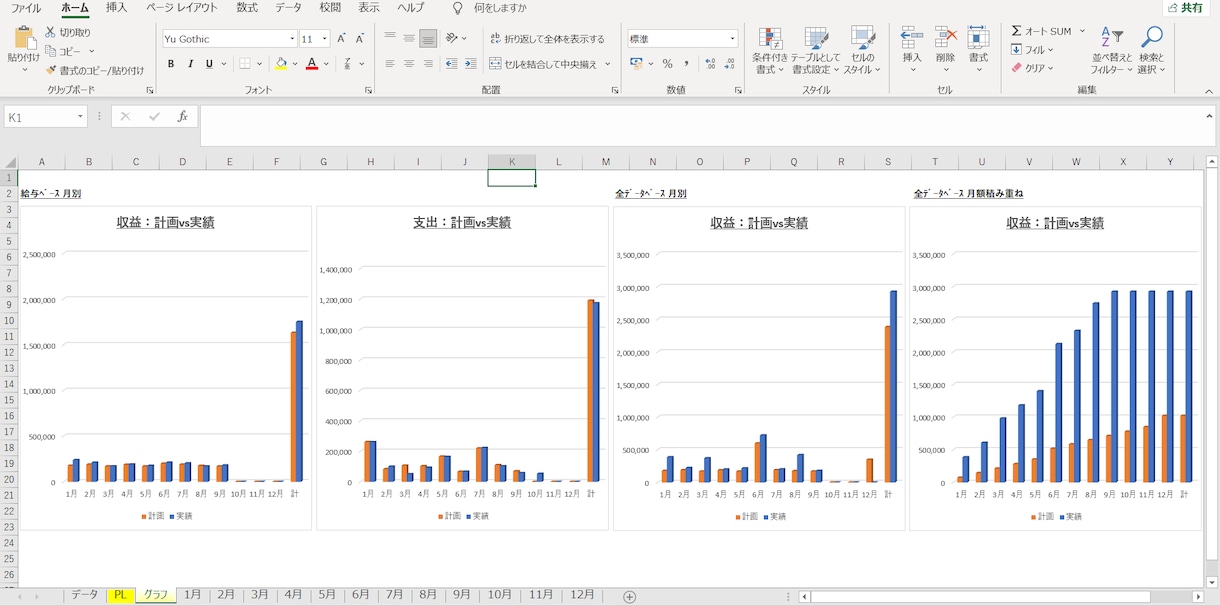Expand the fill color dropdown arrow
This screenshot has height=606, width=1220.
tap(294, 64)
